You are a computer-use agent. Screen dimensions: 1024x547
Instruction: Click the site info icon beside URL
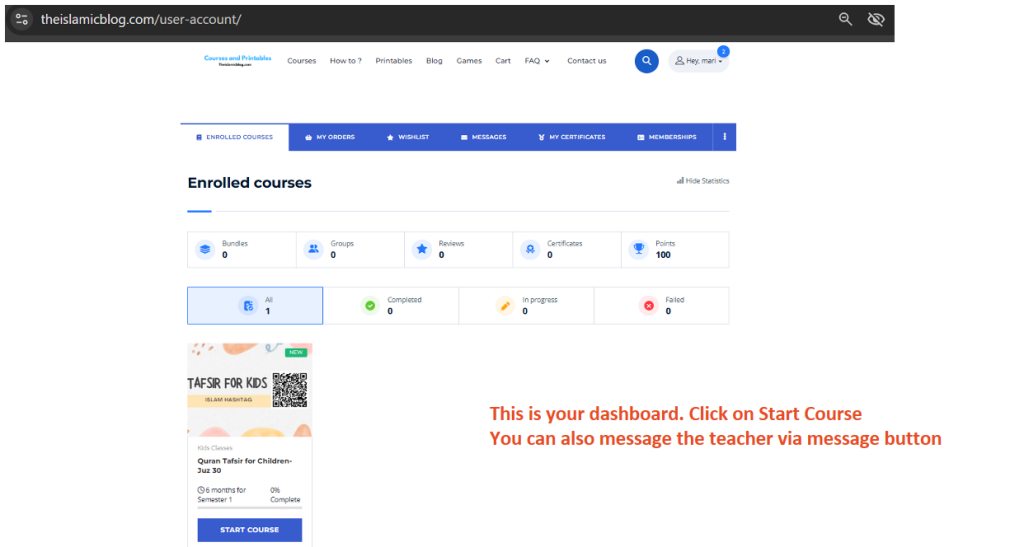tap(22, 19)
